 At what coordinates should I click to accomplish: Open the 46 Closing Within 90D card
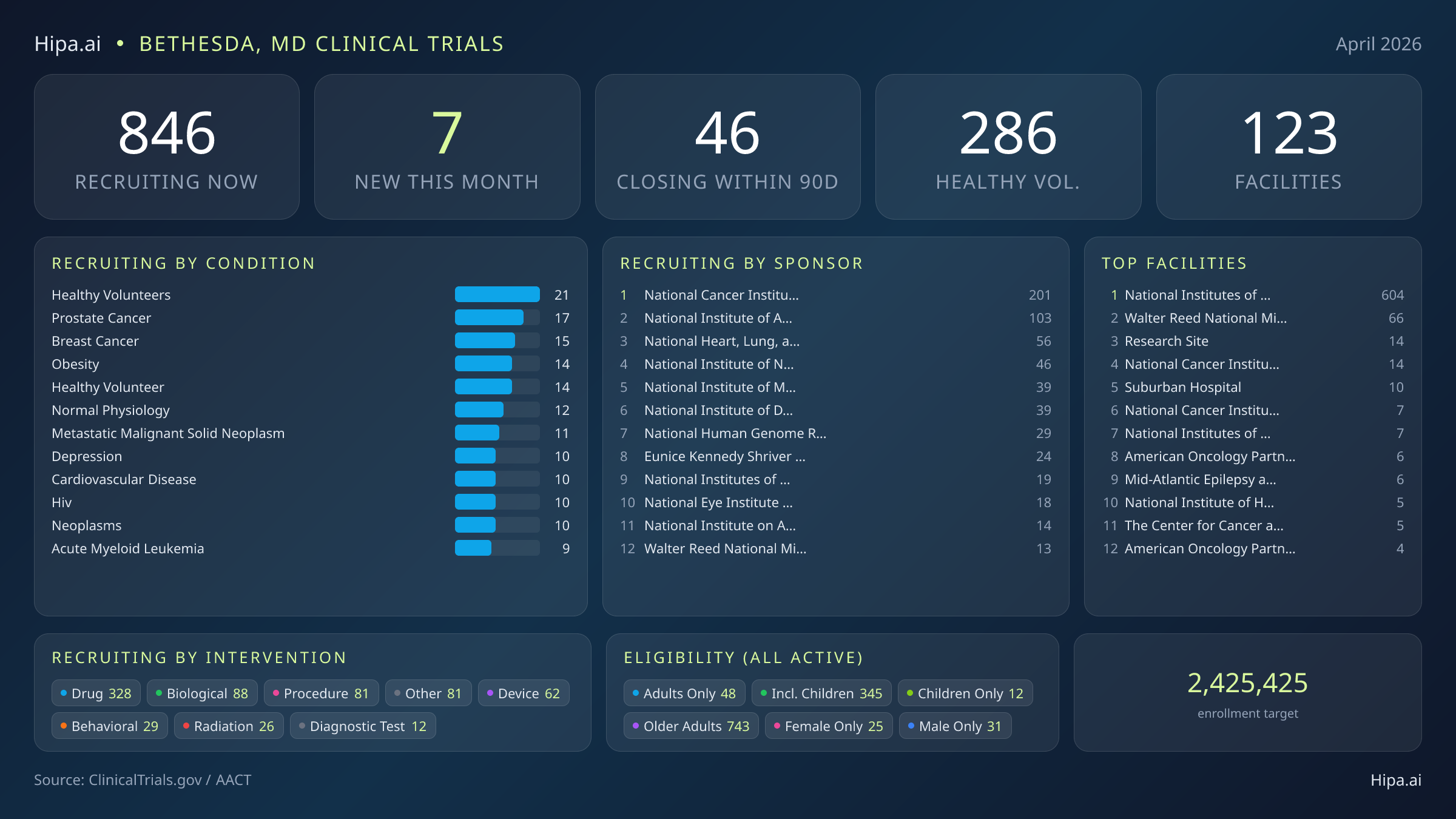point(727,147)
